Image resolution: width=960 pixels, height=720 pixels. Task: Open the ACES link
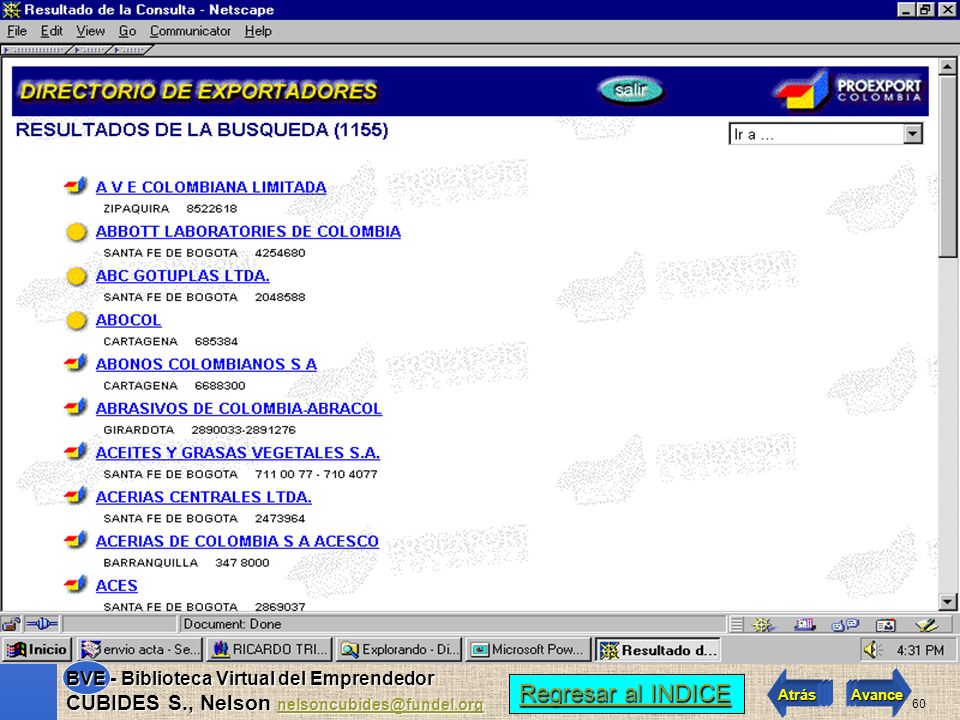[x=116, y=586]
